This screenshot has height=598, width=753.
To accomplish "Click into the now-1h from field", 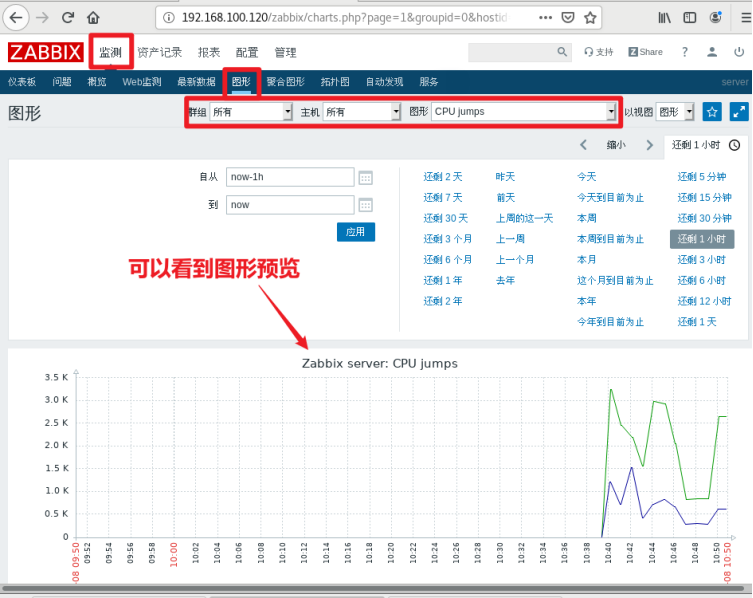I will pyautogui.click(x=291, y=177).
